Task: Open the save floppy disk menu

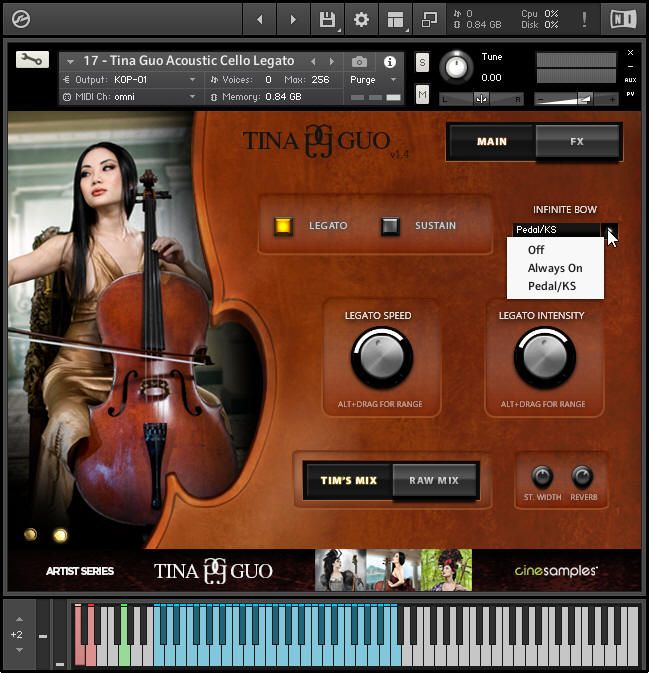Action: 327,19
